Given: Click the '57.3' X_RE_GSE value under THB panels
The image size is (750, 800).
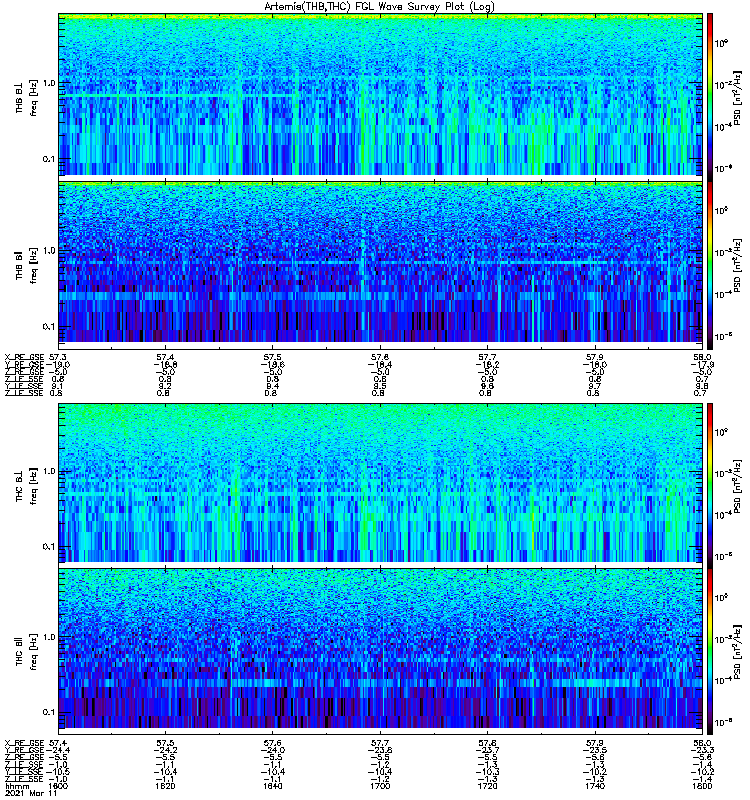Looking at the screenshot, I should point(59,357).
